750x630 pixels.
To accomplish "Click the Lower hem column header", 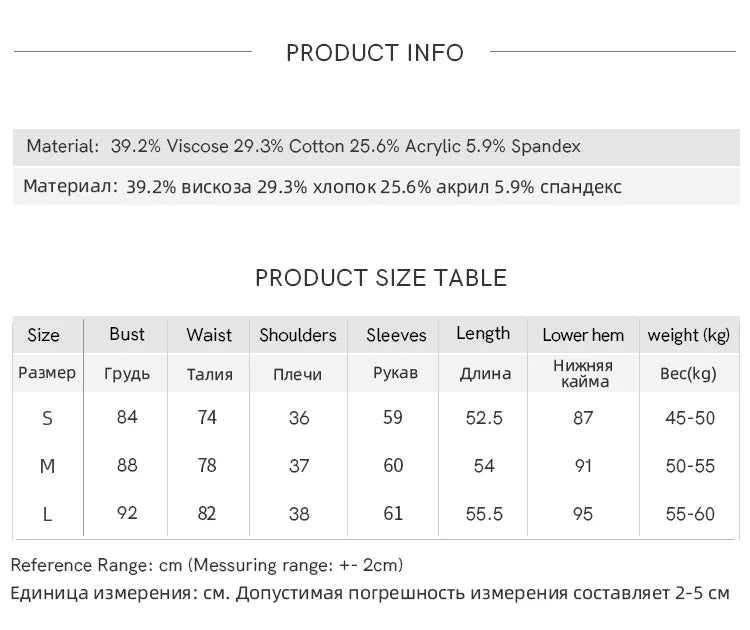I will pyautogui.click(x=583, y=335).
